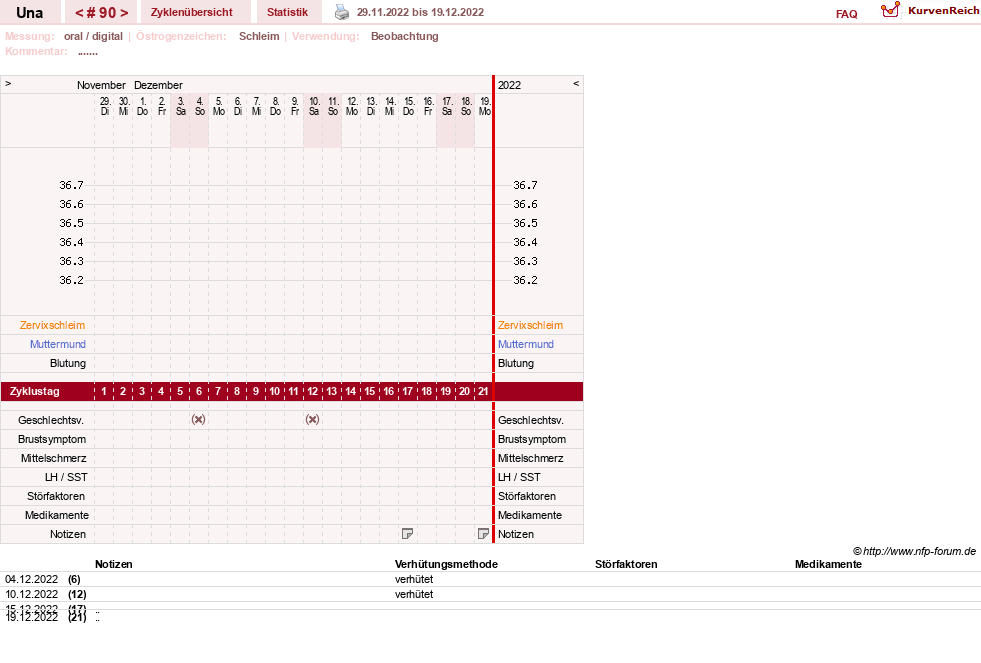
Task: Click the right Notizen row label
Action: tap(516, 534)
